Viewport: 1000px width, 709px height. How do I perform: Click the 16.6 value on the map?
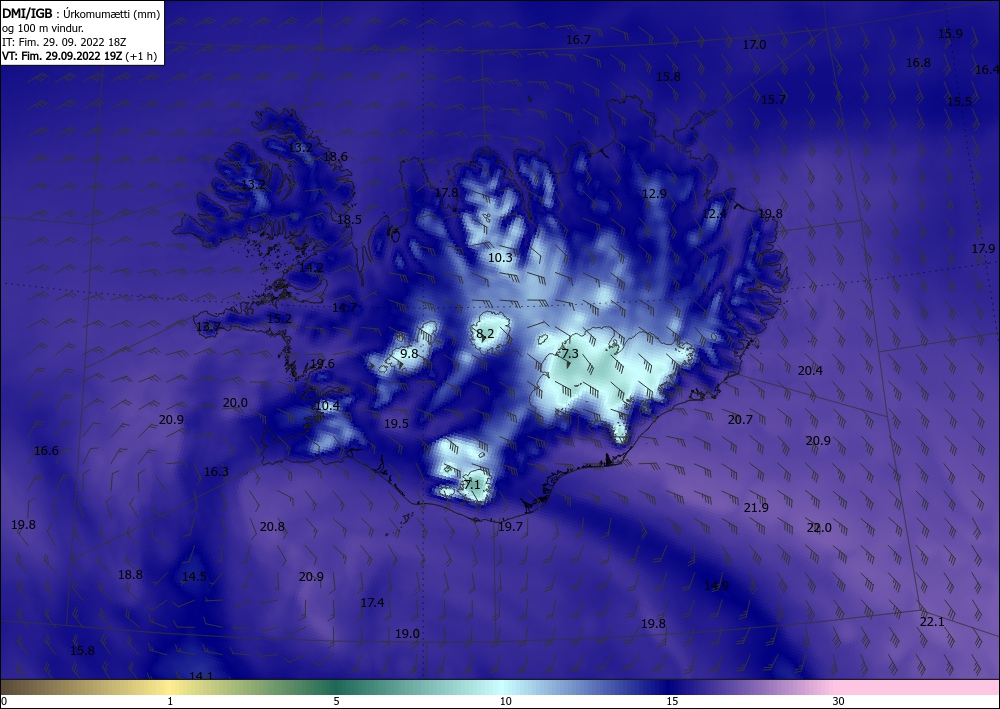[46, 451]
